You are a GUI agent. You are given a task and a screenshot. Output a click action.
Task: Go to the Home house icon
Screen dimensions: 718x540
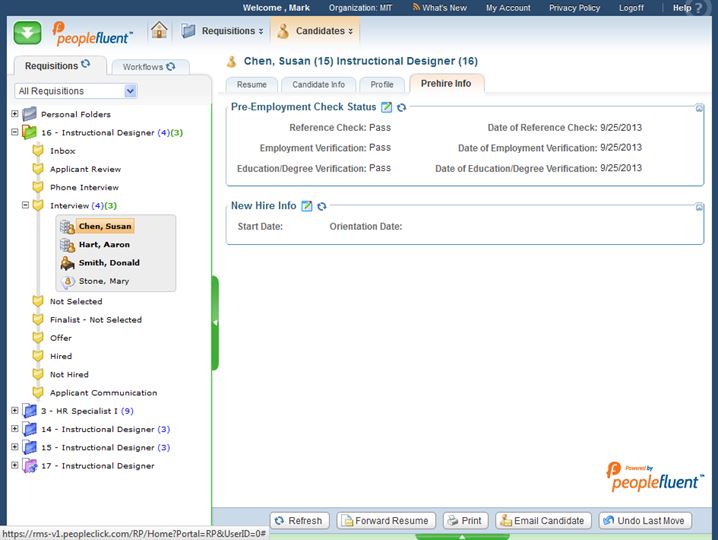159,30
